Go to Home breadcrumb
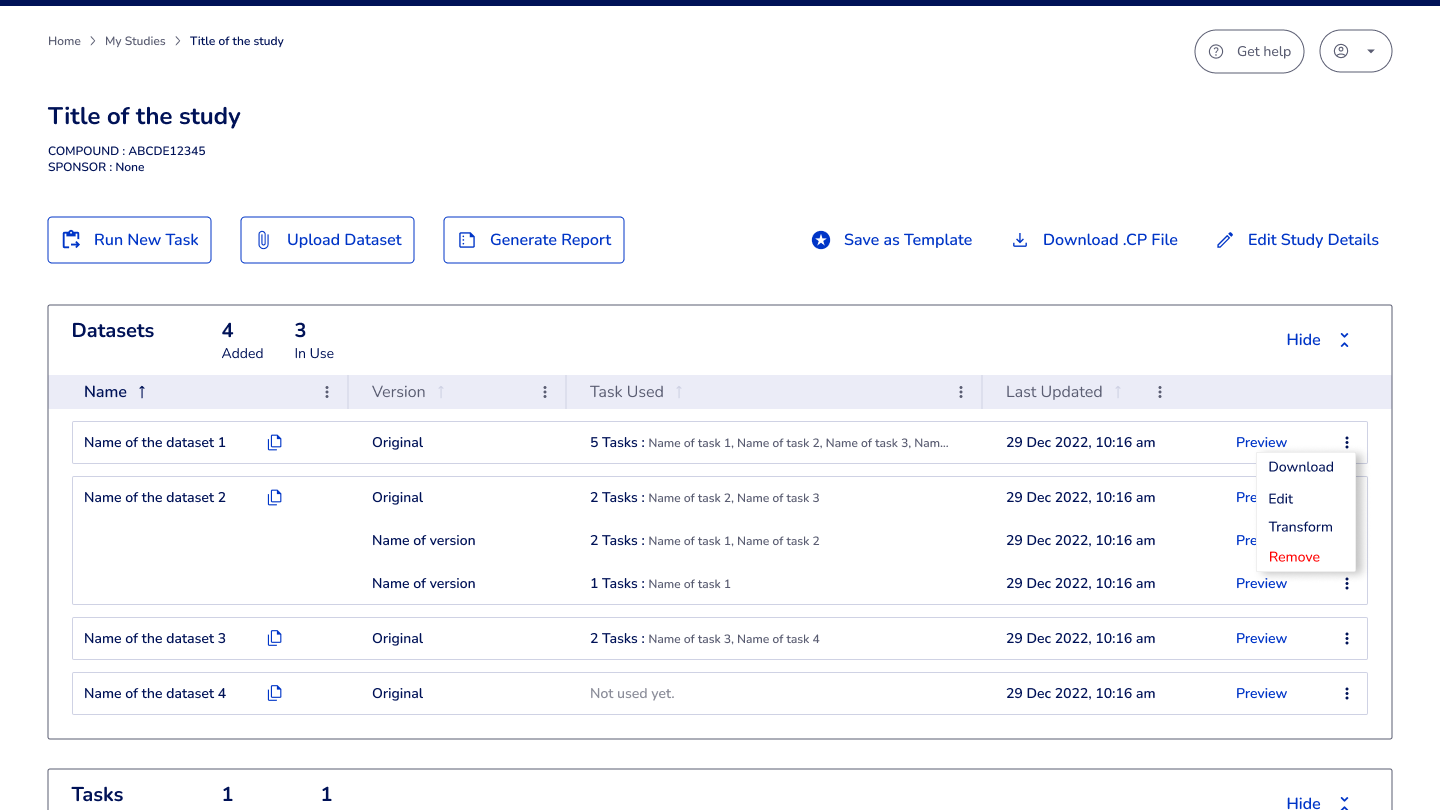1440x810 pixels. (64, 41)
